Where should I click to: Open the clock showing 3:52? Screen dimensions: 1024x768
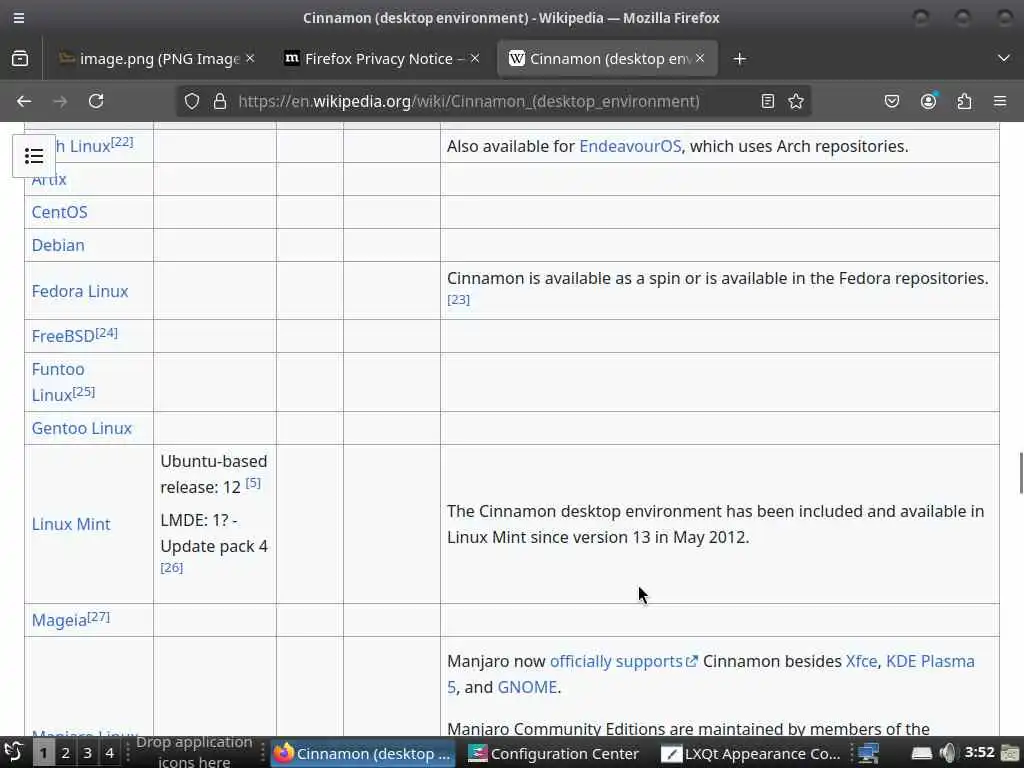point(980,752)
